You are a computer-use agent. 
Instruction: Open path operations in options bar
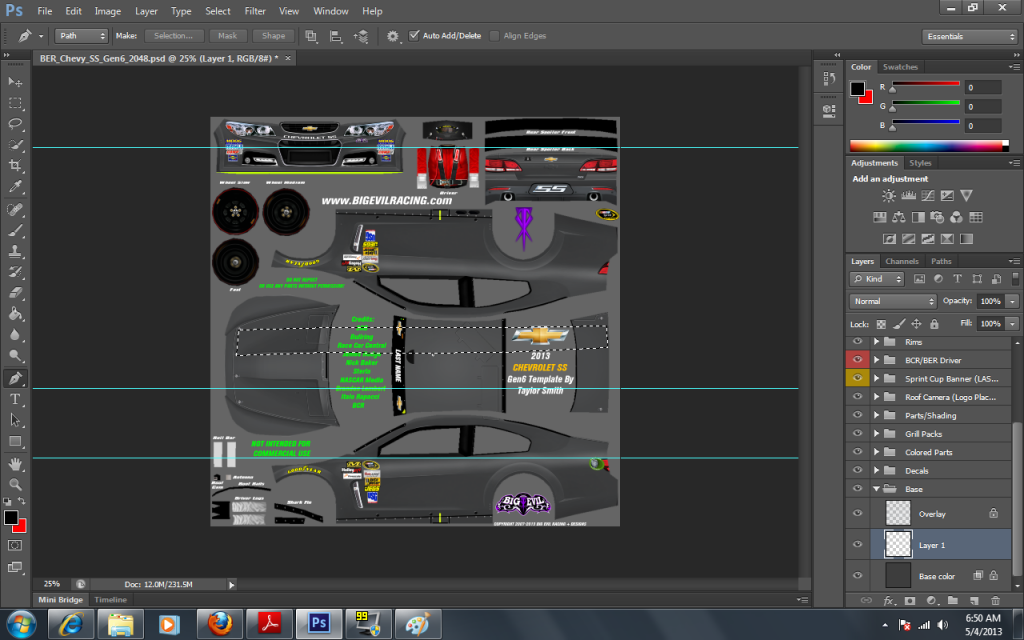(311, 37)
